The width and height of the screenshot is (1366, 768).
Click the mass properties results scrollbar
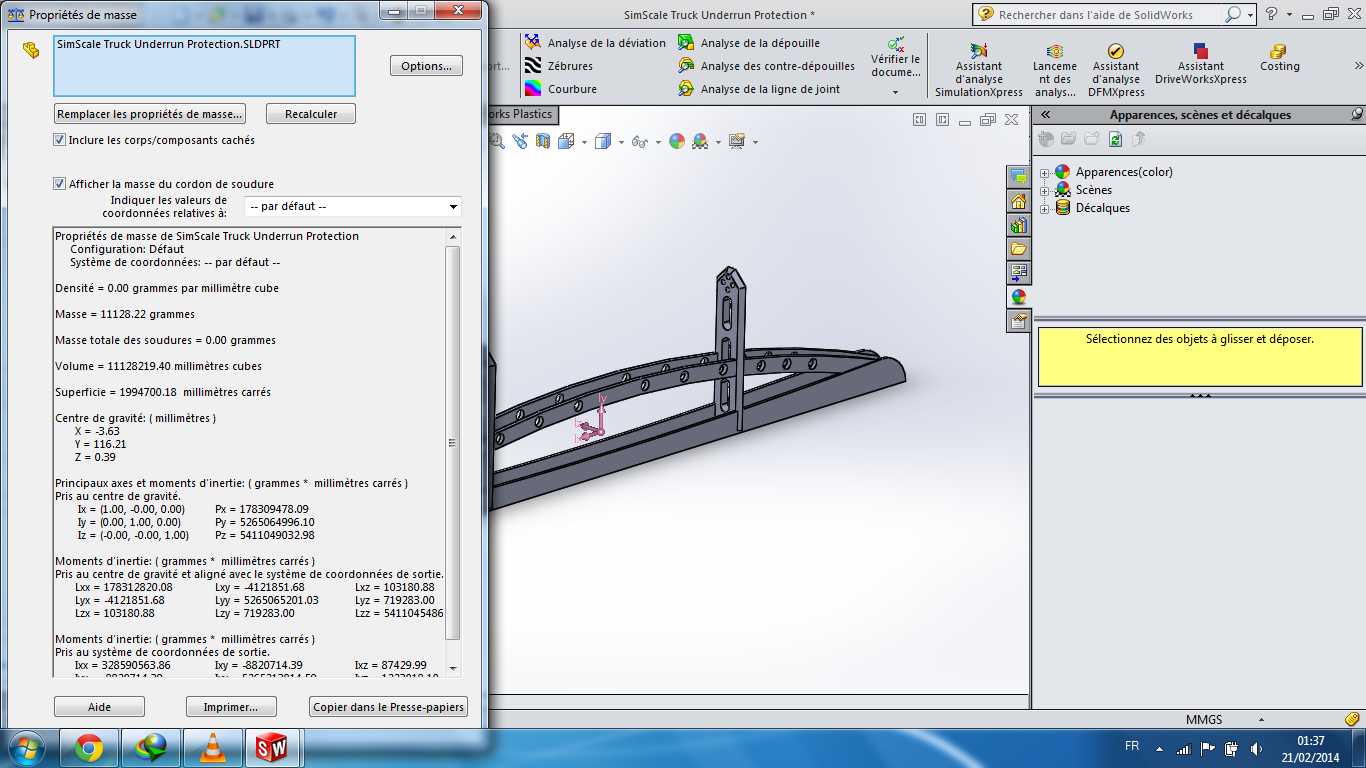click(453, 442)
